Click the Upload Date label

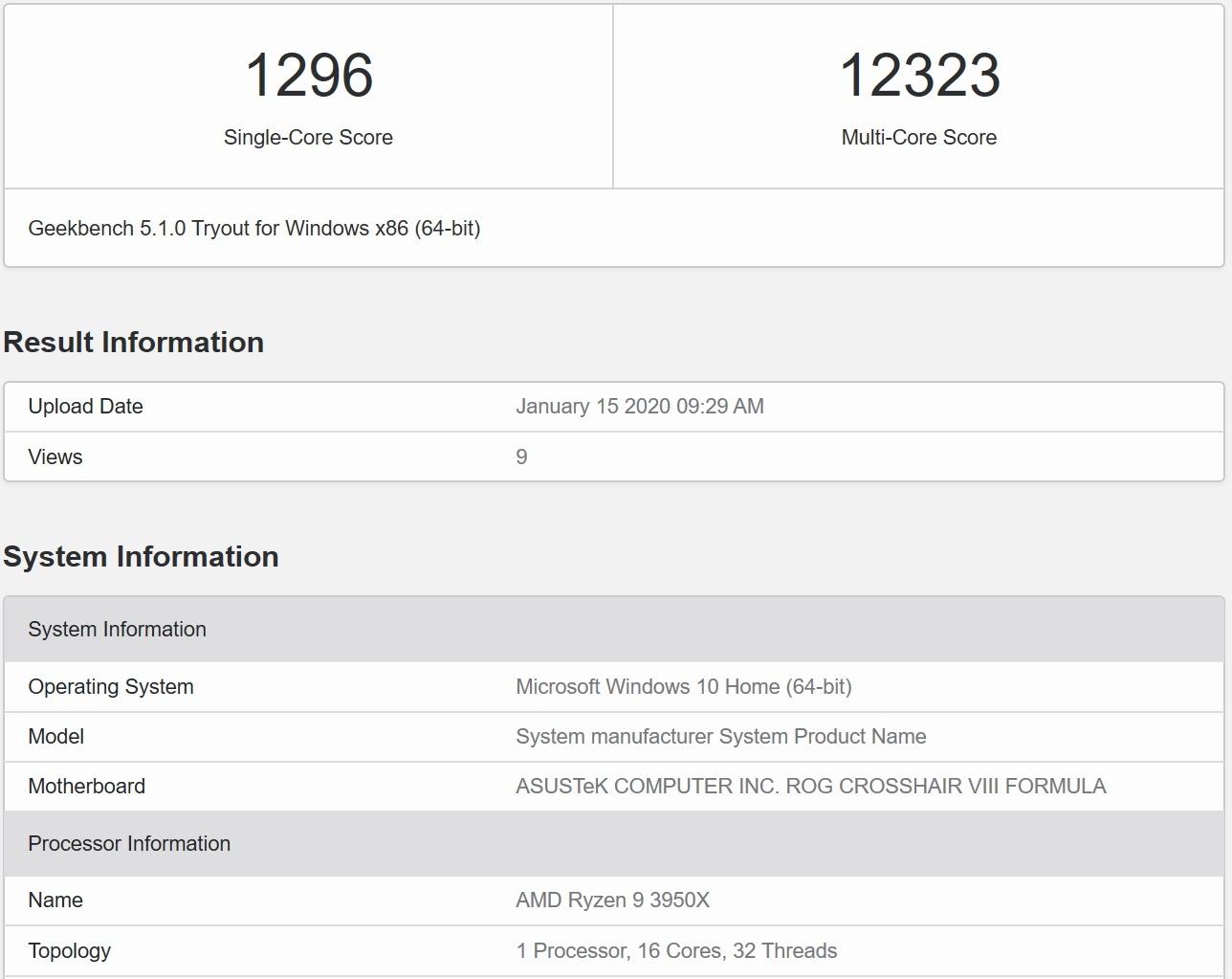pos(85,406)
